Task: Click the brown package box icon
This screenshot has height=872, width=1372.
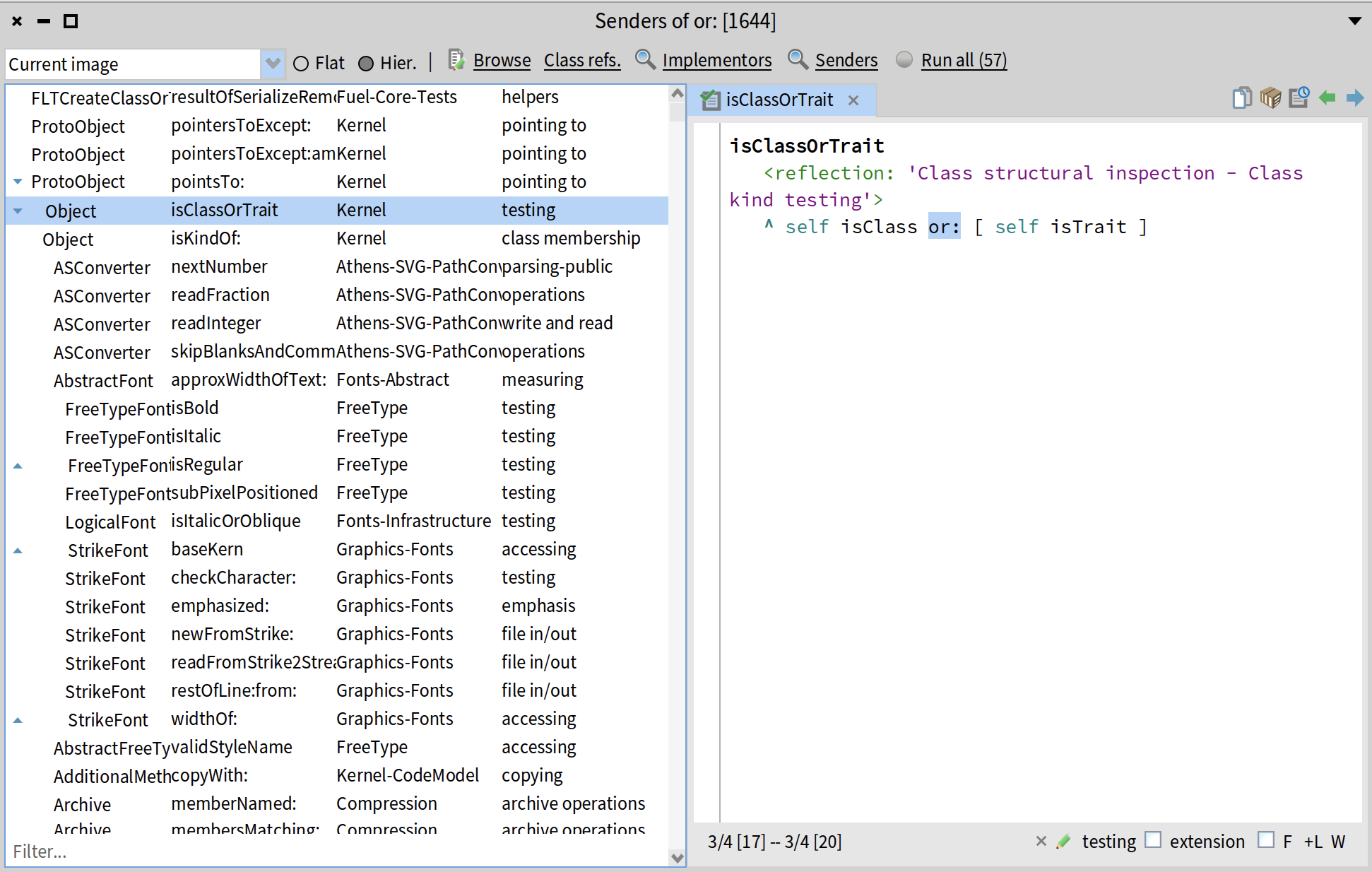Action: (x=1270, y=98)
